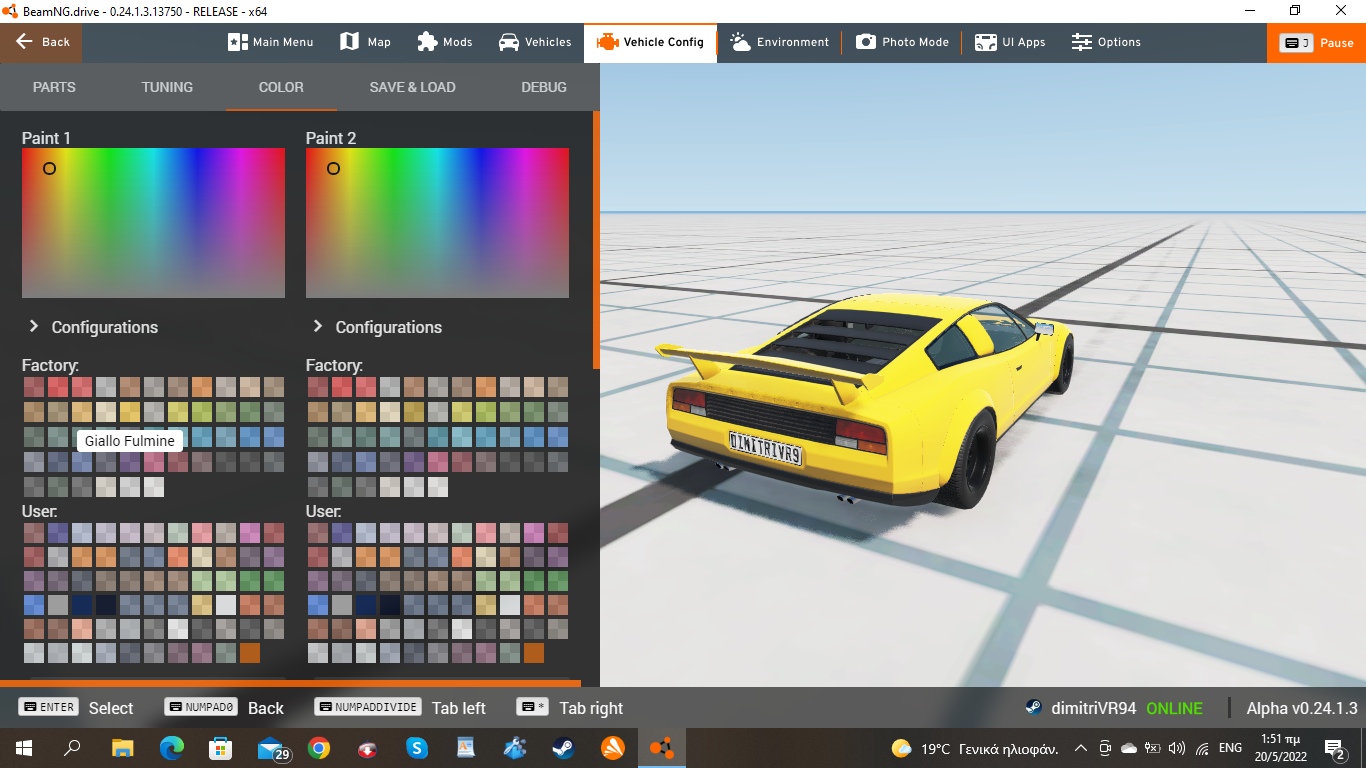This screenshot has width=1366, height=768.
Task: Open File Explorer from taskbar
Action: point(122,748)
